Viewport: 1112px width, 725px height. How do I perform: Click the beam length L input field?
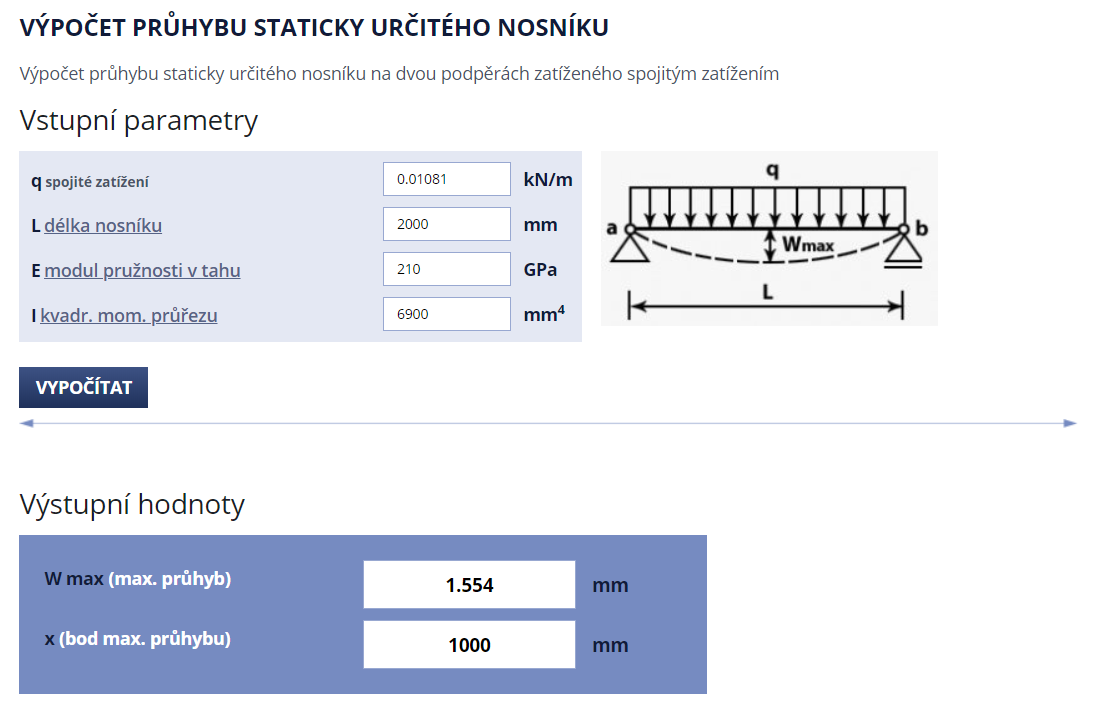(x=446, y=224)
